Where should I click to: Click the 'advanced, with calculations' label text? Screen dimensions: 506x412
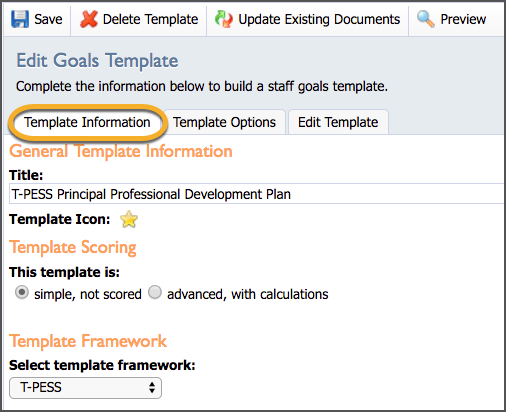[248, 294]
